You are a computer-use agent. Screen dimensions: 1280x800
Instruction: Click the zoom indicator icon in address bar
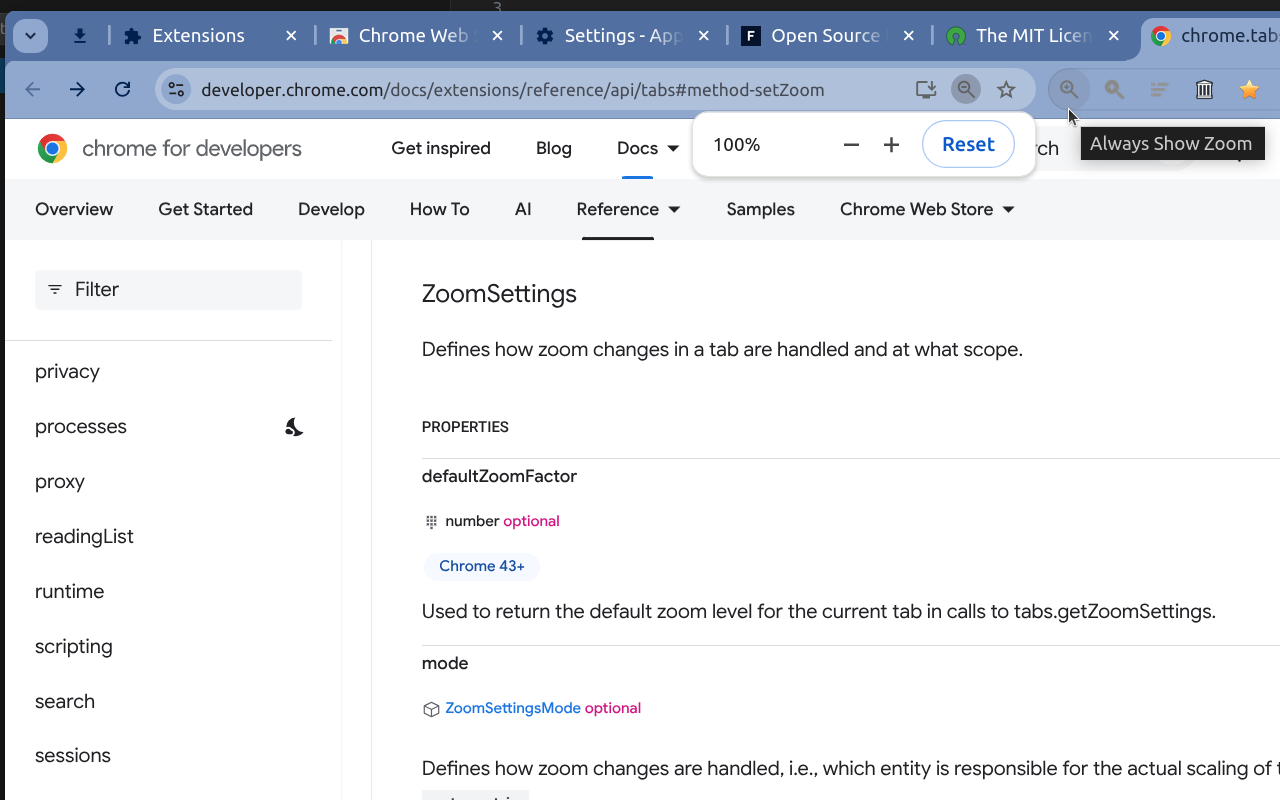point(966,90)
